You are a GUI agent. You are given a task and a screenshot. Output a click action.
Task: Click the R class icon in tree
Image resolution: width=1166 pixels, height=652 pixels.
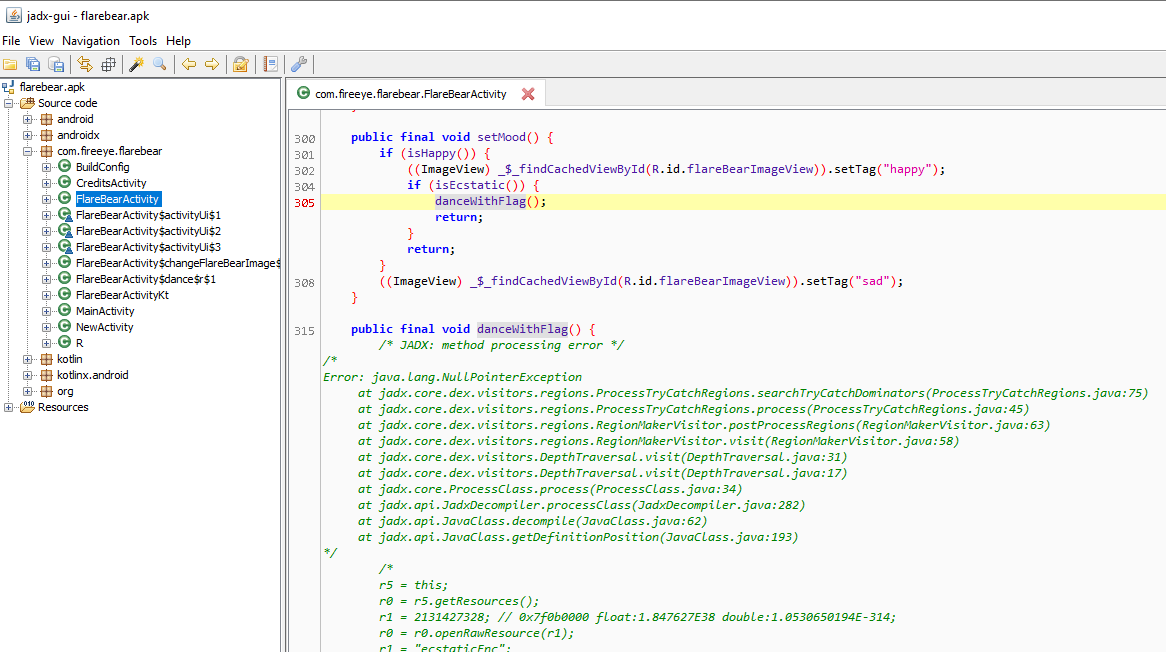click(65, 343)
